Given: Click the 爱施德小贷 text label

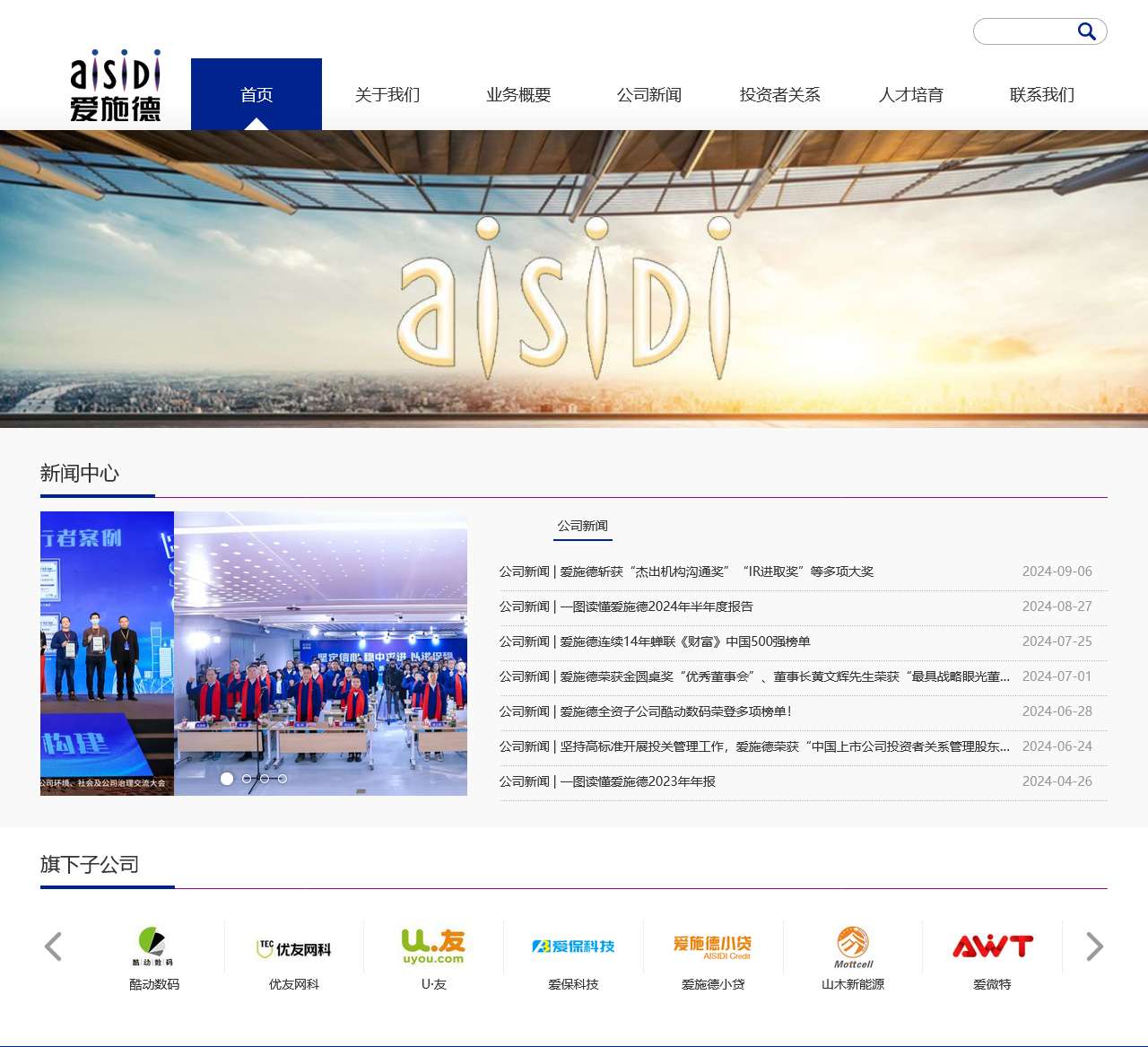Looking at the screenshot, I should tap(713, 984).
